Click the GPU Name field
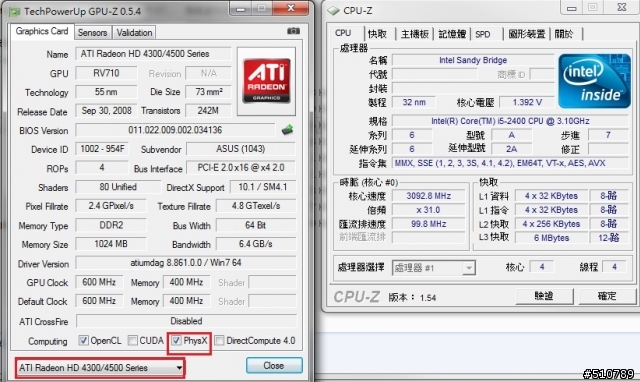 tap(153, 54)
